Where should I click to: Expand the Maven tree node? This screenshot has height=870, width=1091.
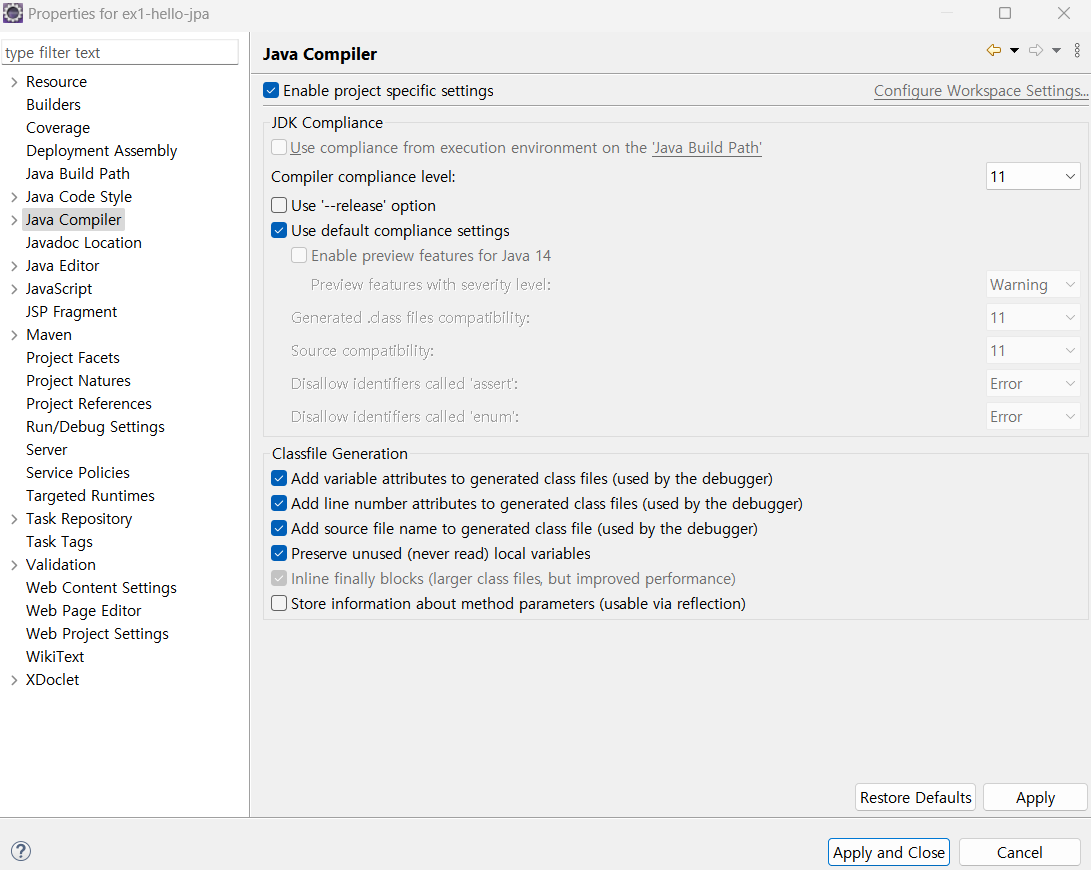tap(14, 335)
